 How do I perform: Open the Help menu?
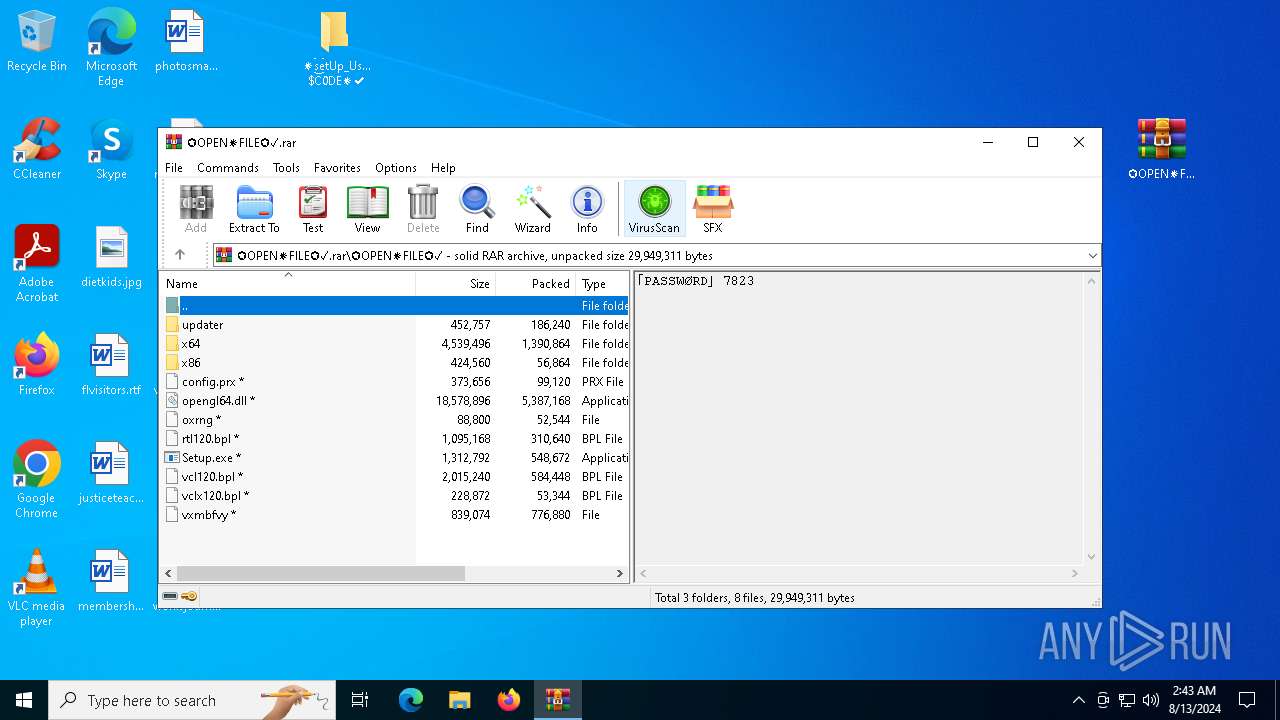click(x=443, y=168)
